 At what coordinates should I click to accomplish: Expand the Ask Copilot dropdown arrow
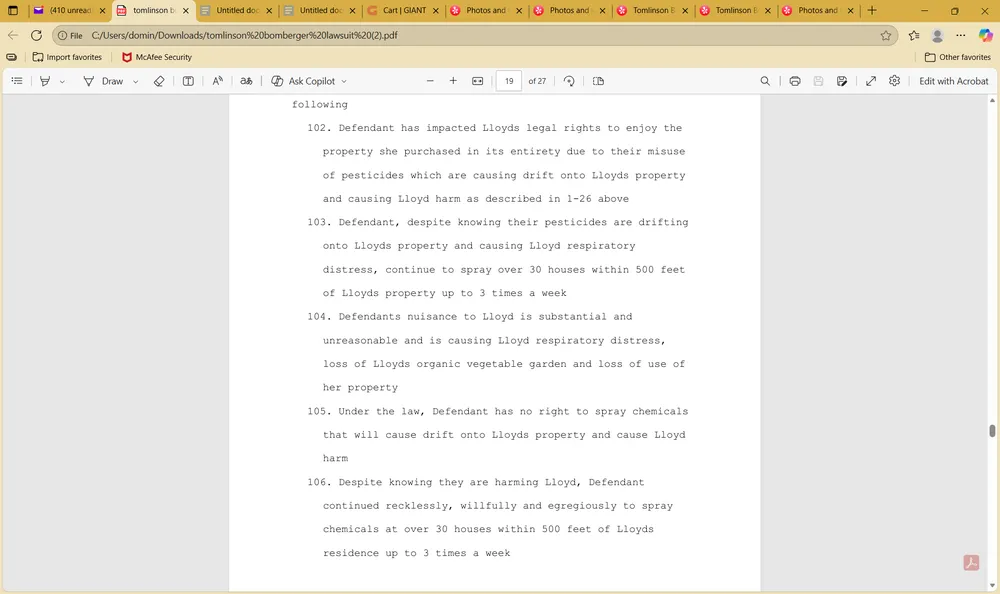pyautogui.click(x=344, y=81)
